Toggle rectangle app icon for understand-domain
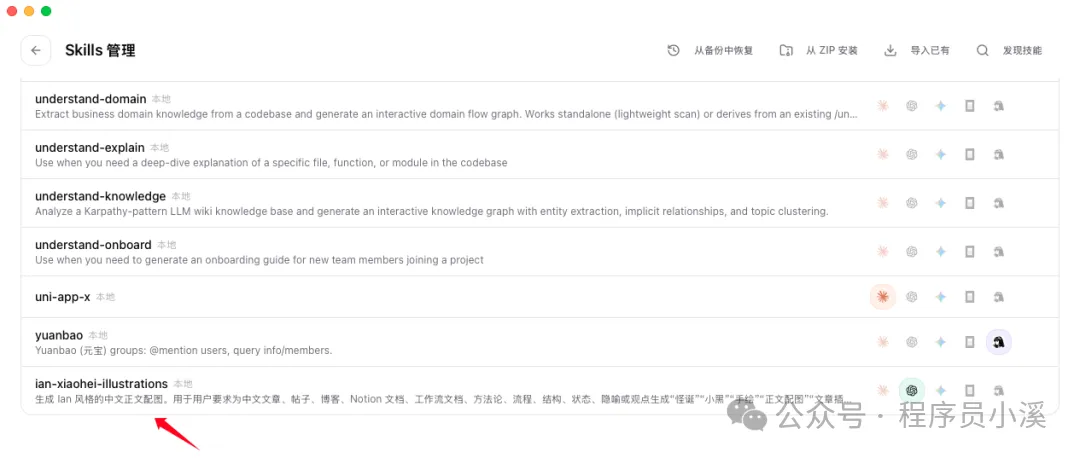This screenshot has width=1080, height=458. (970, 106)
